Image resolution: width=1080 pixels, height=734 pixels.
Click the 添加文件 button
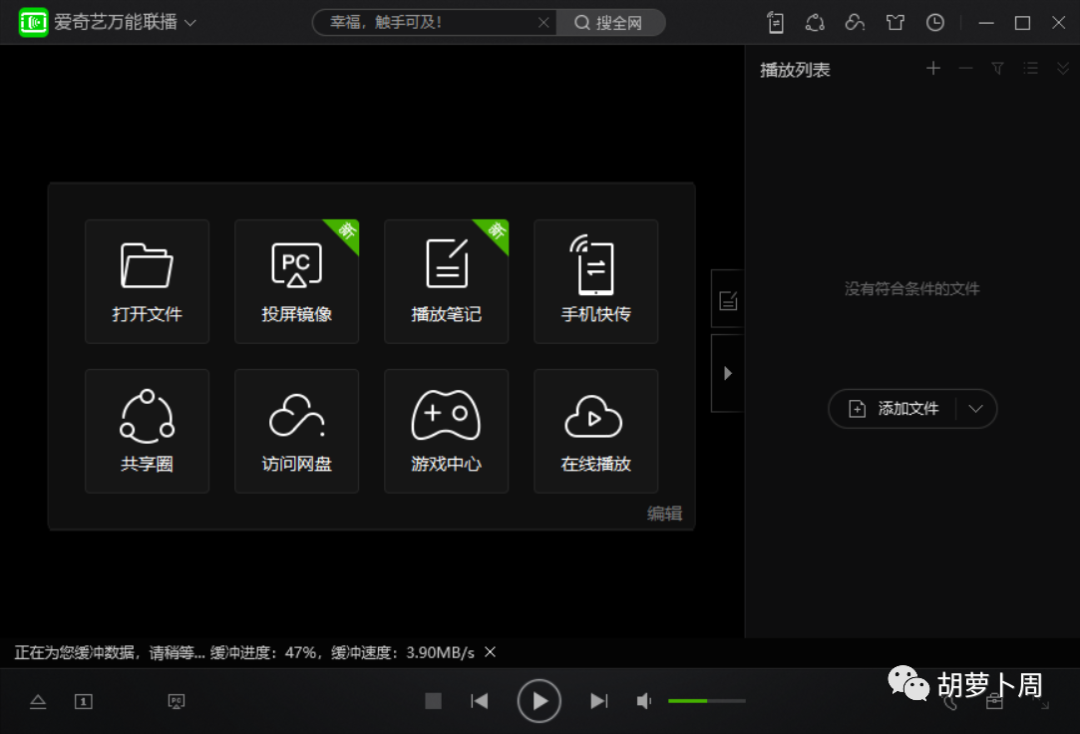[893, 409]
